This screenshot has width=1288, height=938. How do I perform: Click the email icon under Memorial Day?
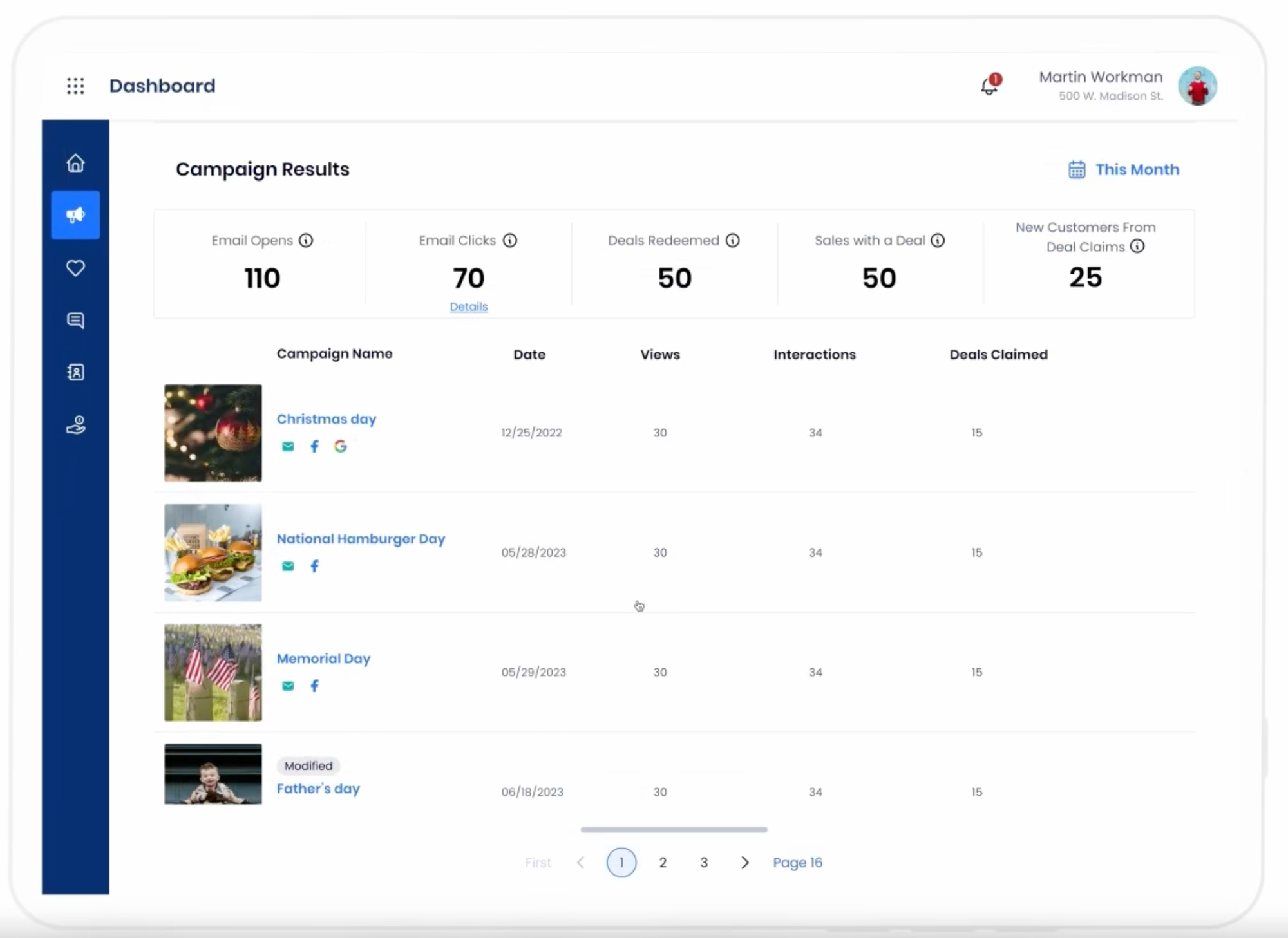click(288, 686)
